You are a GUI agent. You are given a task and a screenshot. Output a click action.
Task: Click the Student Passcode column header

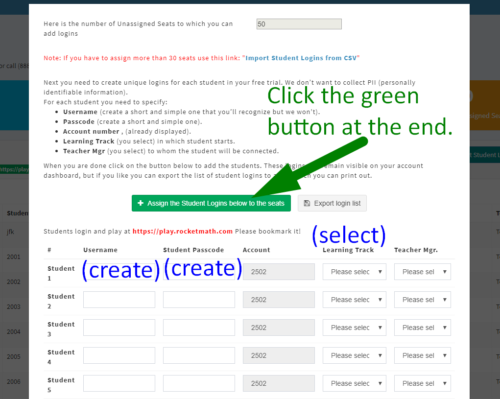[x=193, y=250]
